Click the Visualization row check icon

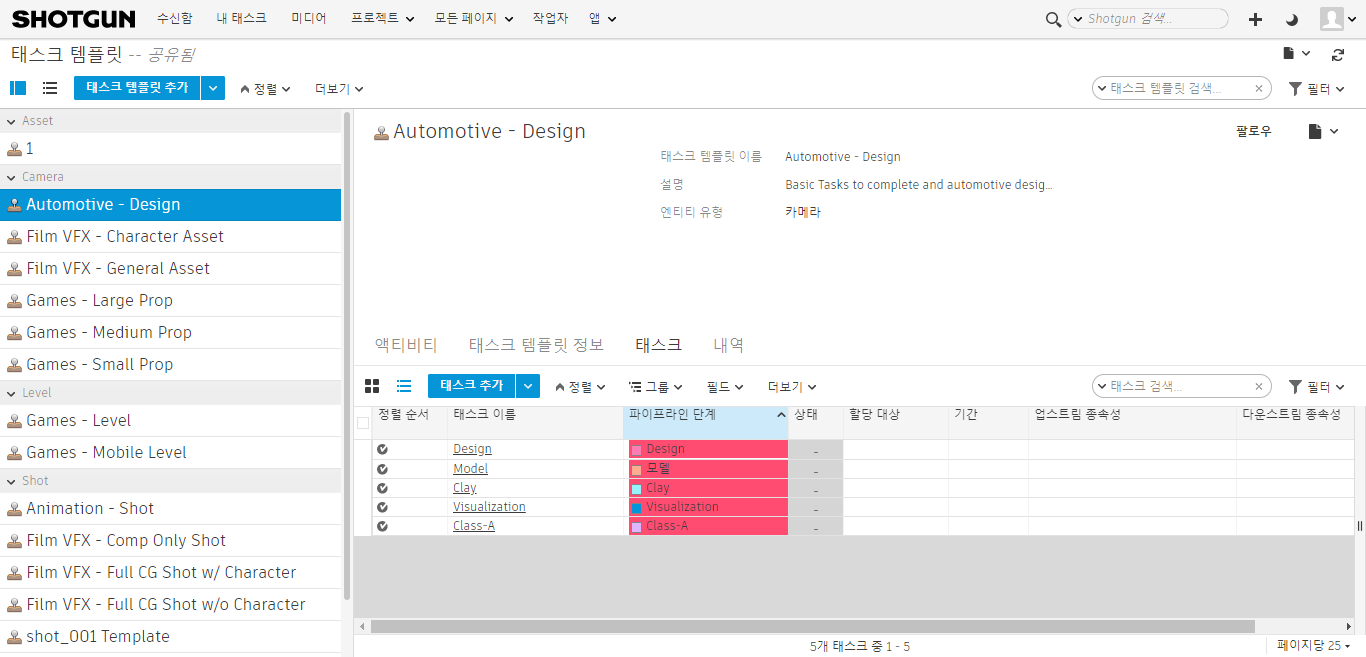point(382,507)
